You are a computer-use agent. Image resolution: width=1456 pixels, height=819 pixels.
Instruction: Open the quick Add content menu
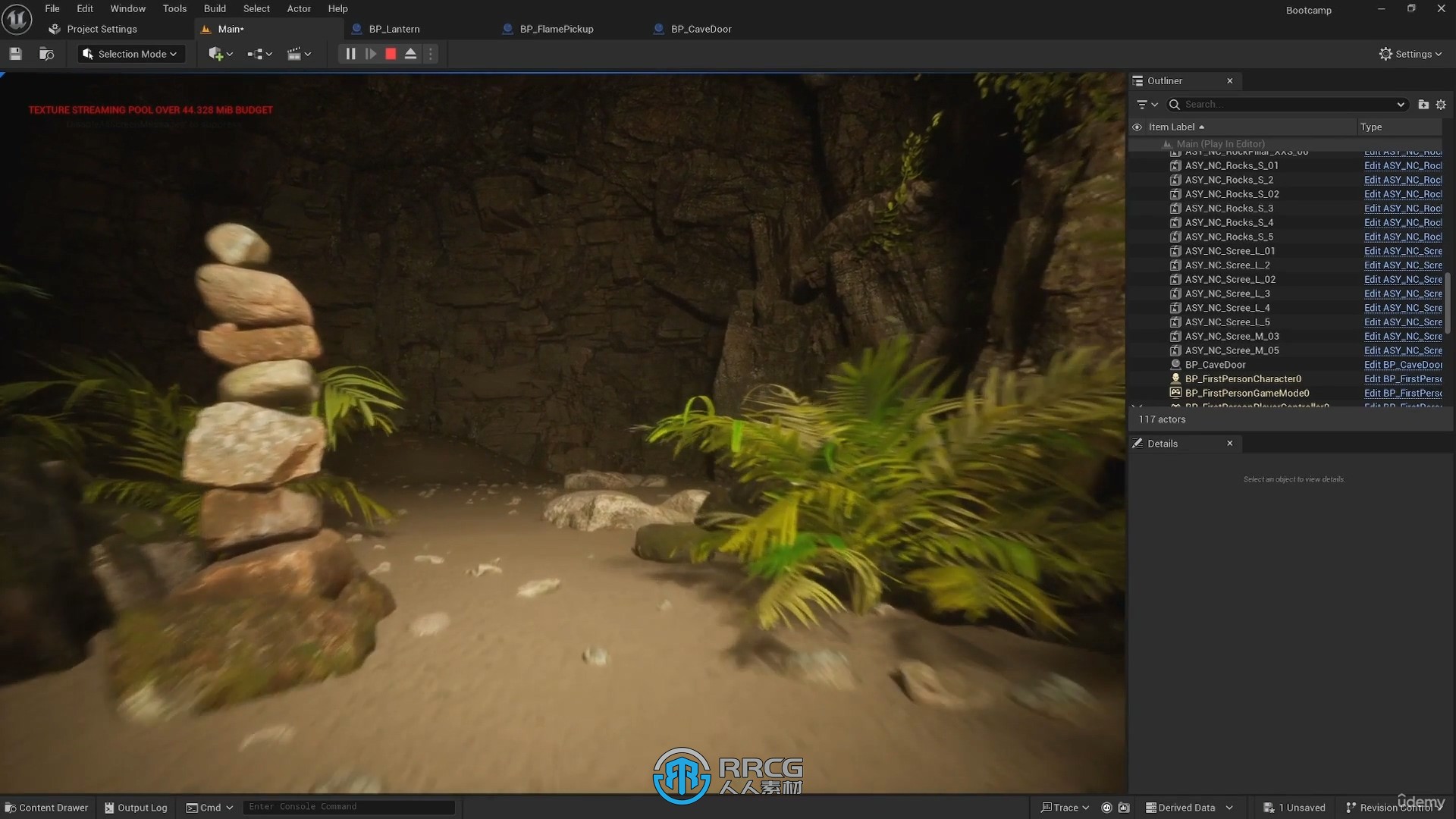(x=220, y=54)
